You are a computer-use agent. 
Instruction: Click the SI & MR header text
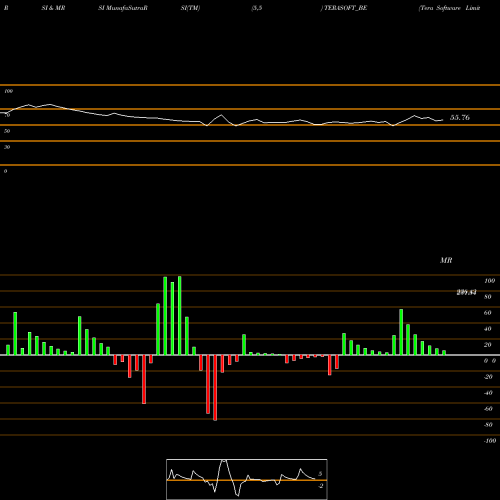click(53, 8)
